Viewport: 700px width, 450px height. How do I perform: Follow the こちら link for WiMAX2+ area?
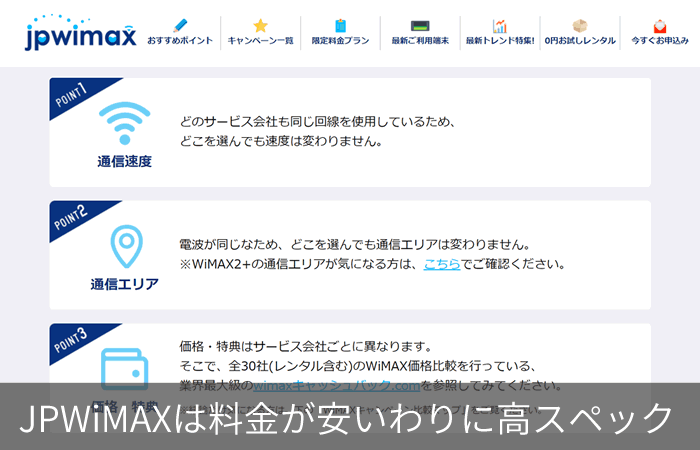442,264
